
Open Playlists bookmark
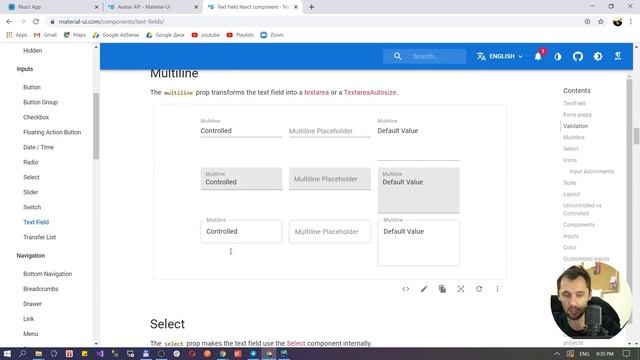240,35
